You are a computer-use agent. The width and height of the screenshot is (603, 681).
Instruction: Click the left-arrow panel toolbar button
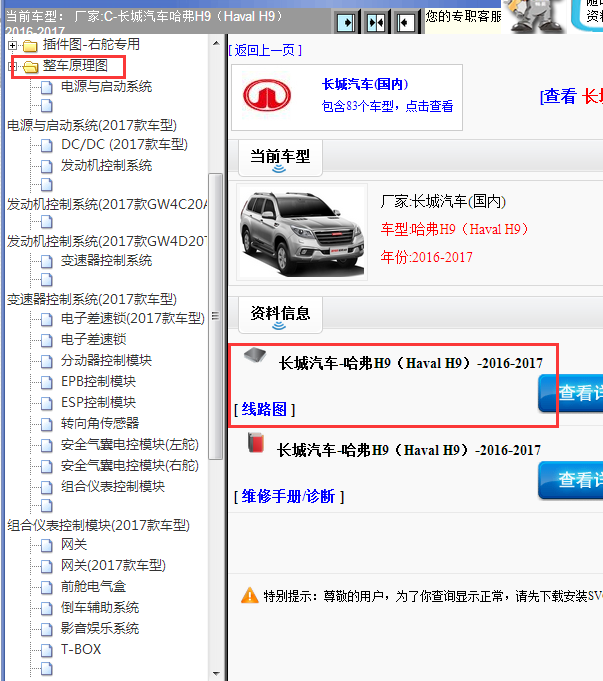pos(406,22)
